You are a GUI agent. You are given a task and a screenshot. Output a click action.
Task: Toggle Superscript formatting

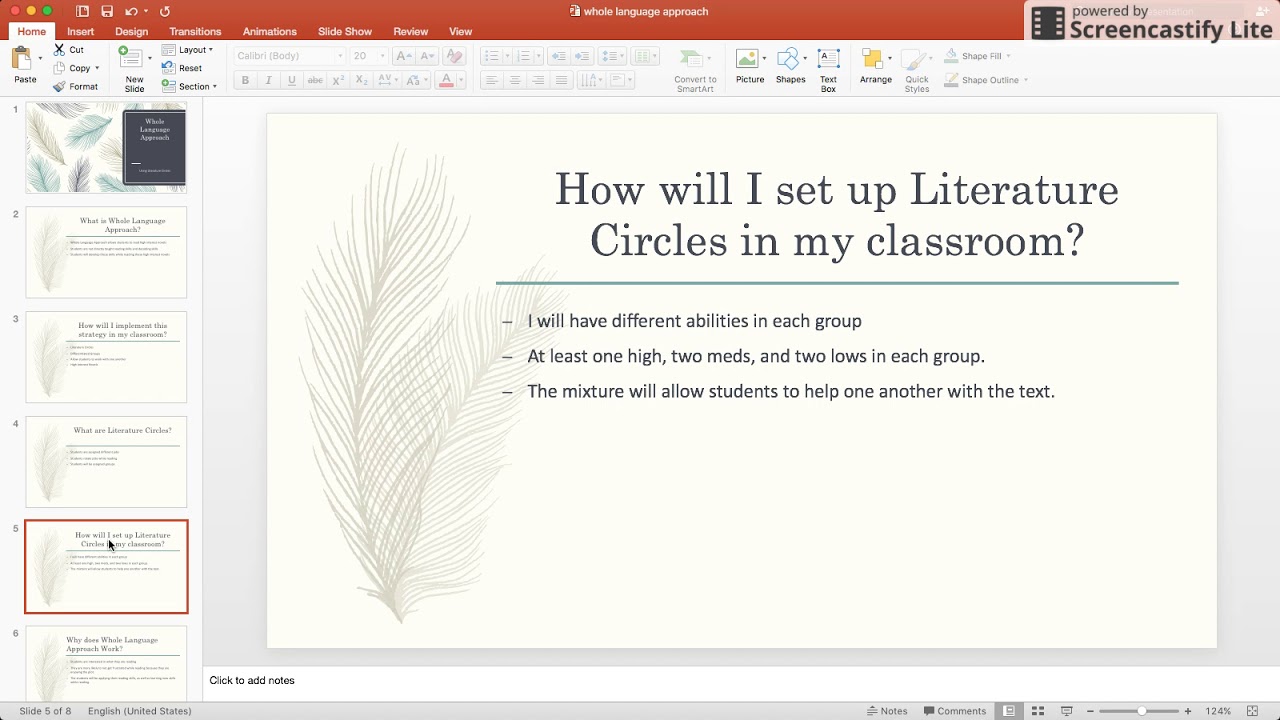(338, 80)
